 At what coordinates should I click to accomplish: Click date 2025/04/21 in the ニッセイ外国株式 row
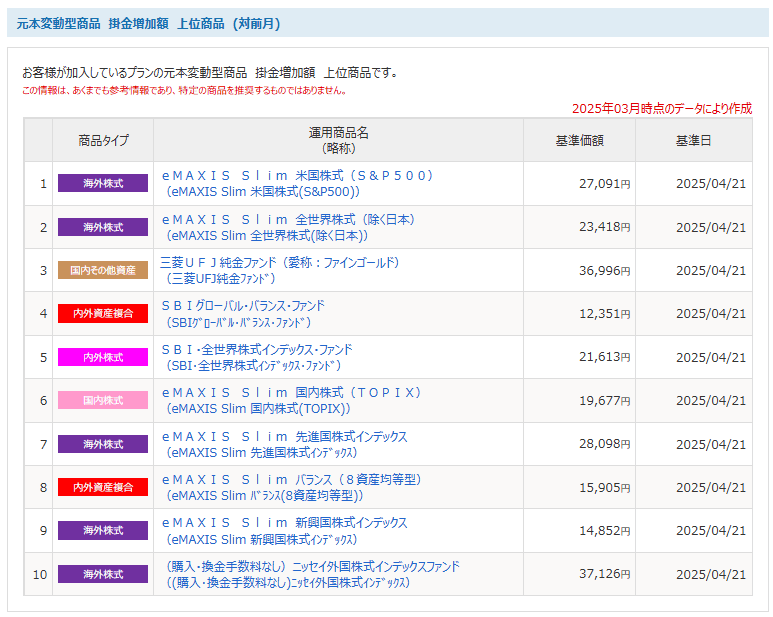pos(710,575)
